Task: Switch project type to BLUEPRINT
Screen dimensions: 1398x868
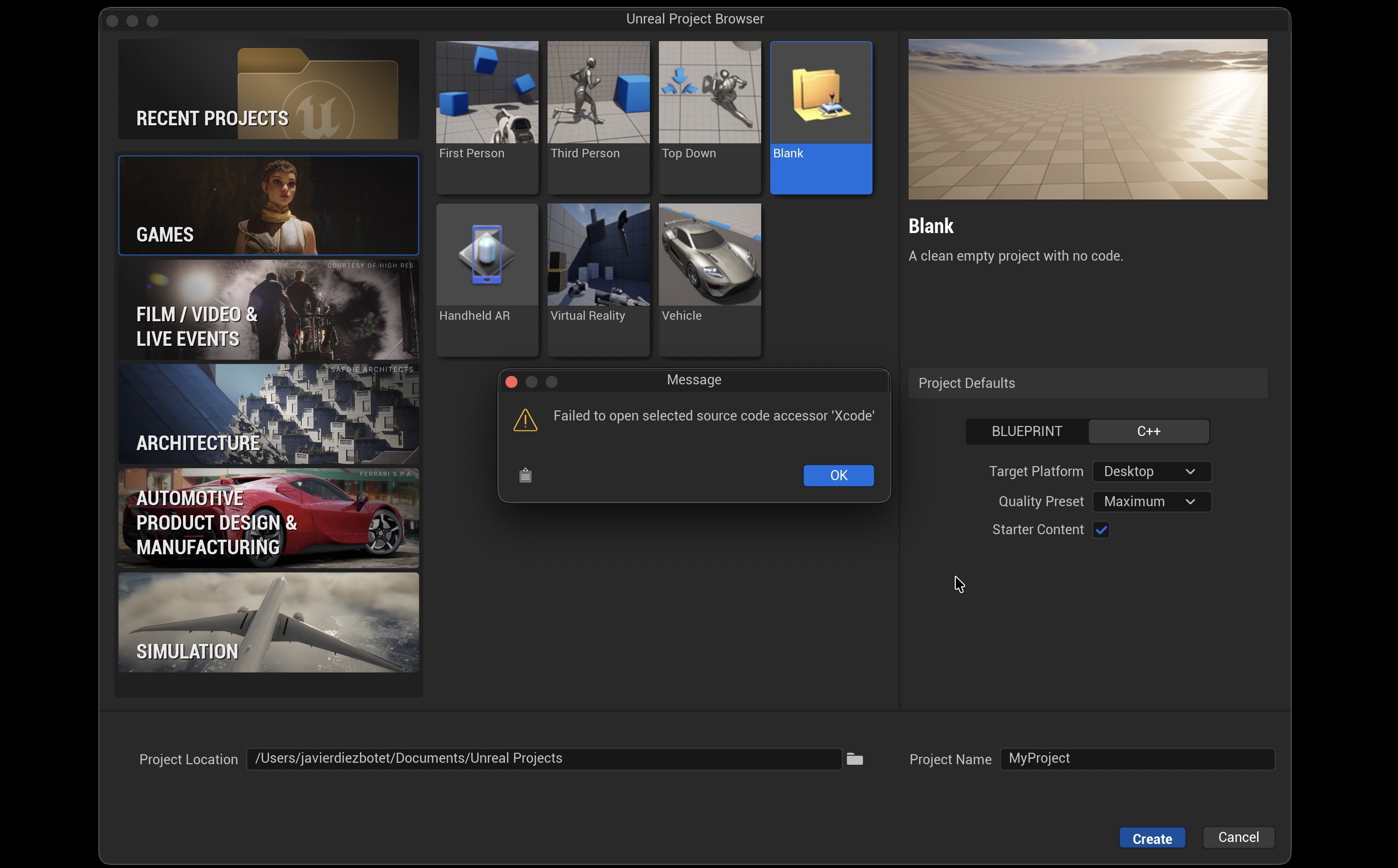Action: [1026, 431]
